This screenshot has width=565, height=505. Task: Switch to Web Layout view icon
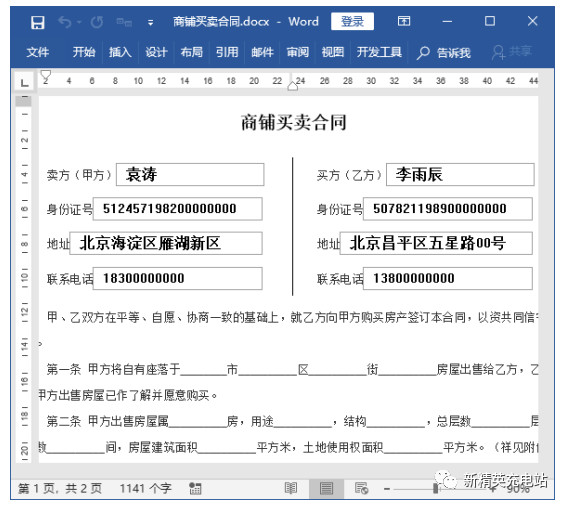(361, 489)
